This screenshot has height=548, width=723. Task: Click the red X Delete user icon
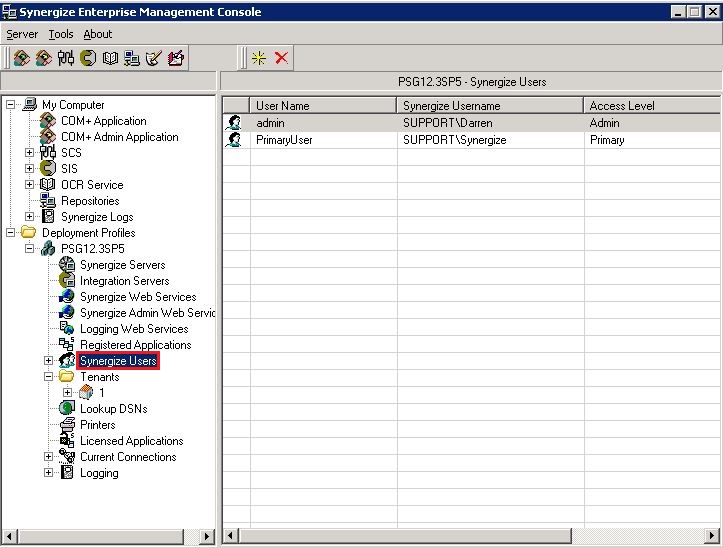281,58
